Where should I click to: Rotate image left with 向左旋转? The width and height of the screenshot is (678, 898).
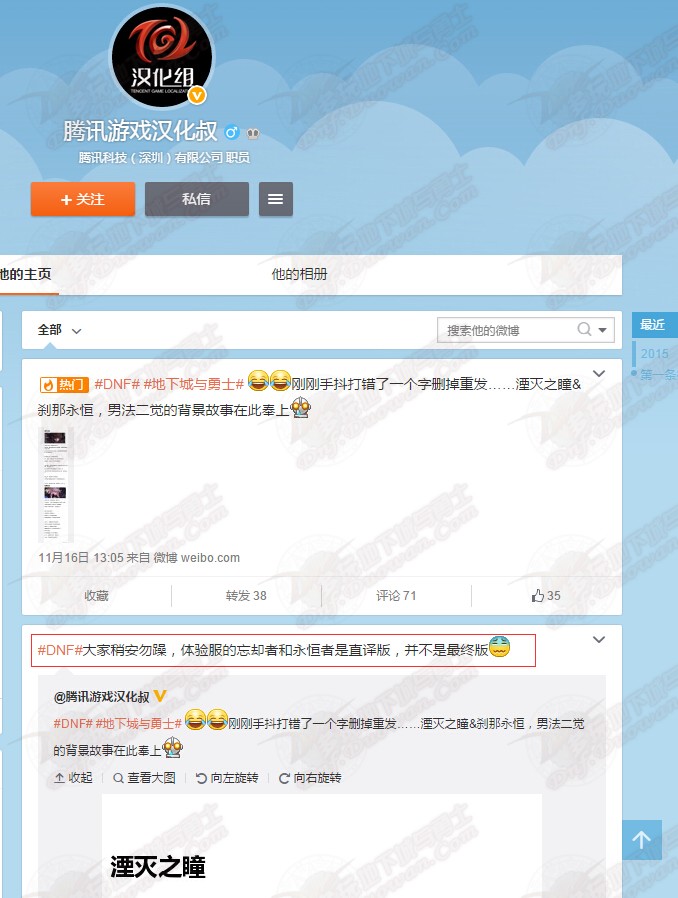click(x=227, y=778)
